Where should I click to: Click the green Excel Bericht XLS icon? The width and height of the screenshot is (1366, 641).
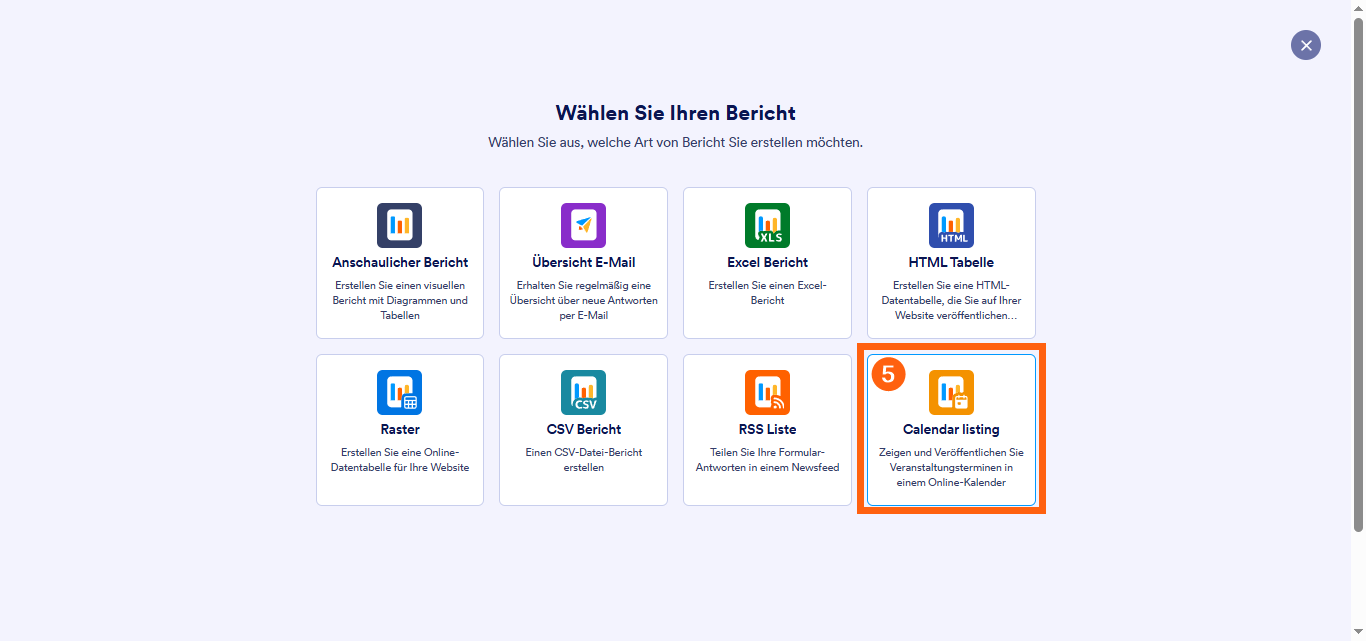(x=767, y=225)
